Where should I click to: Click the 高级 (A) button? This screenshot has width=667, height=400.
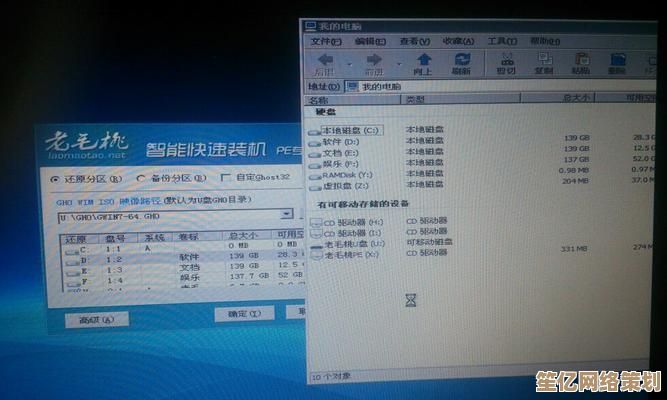[97, 320]
